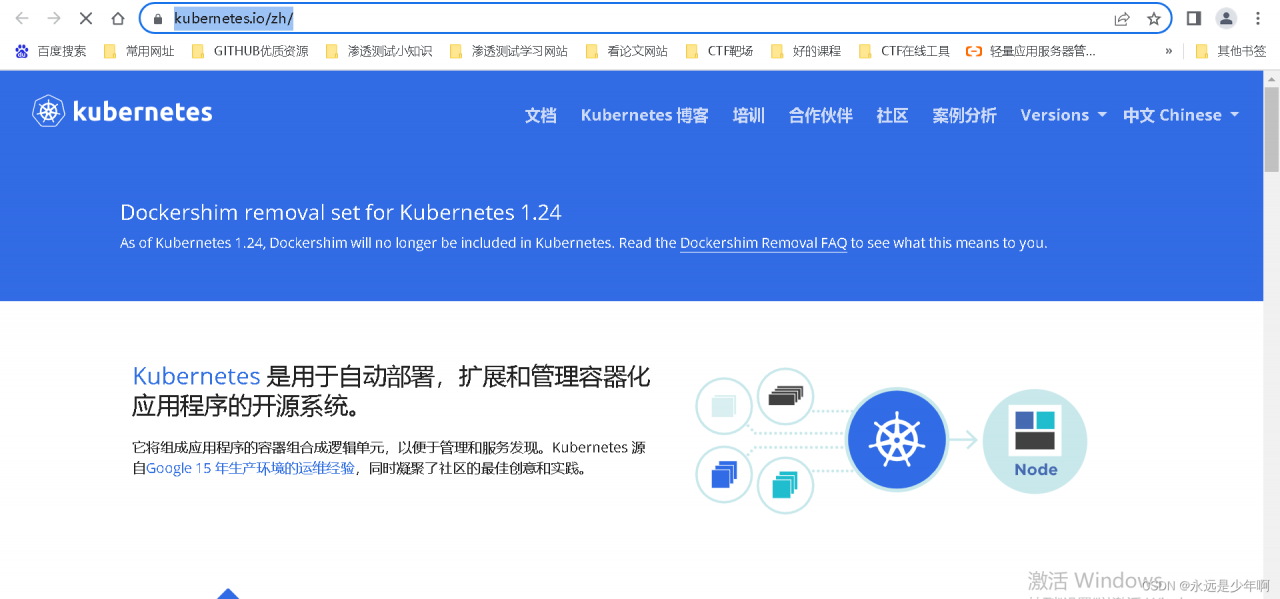Open the 百度搜索 bookmark
Screen dimensions: 1280x599
tap(51, 51)
